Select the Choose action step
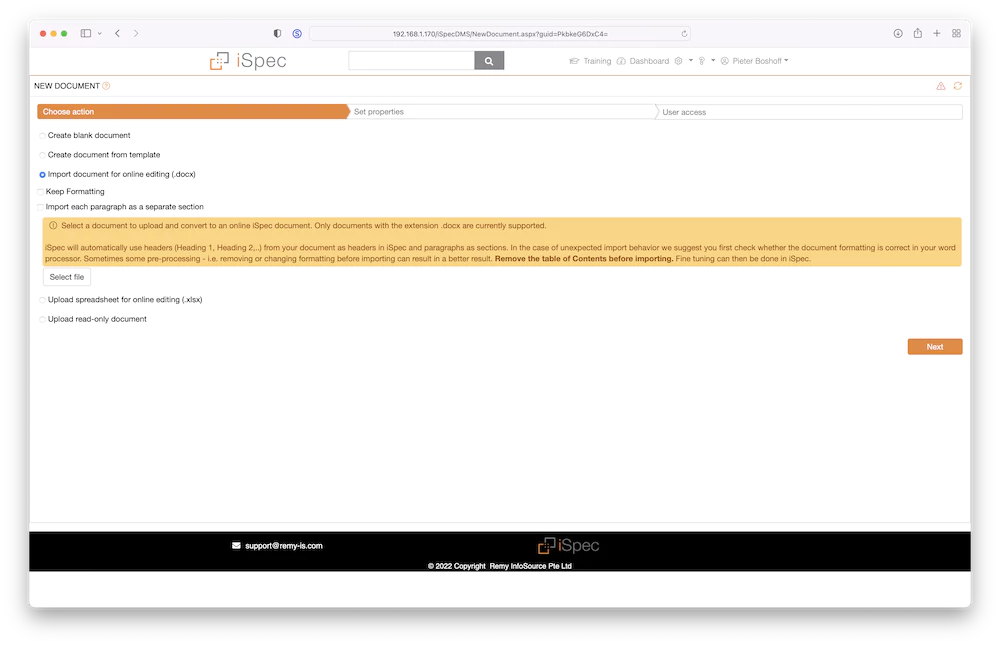This screenshot has height=646, width=1000. coord(193,112)
